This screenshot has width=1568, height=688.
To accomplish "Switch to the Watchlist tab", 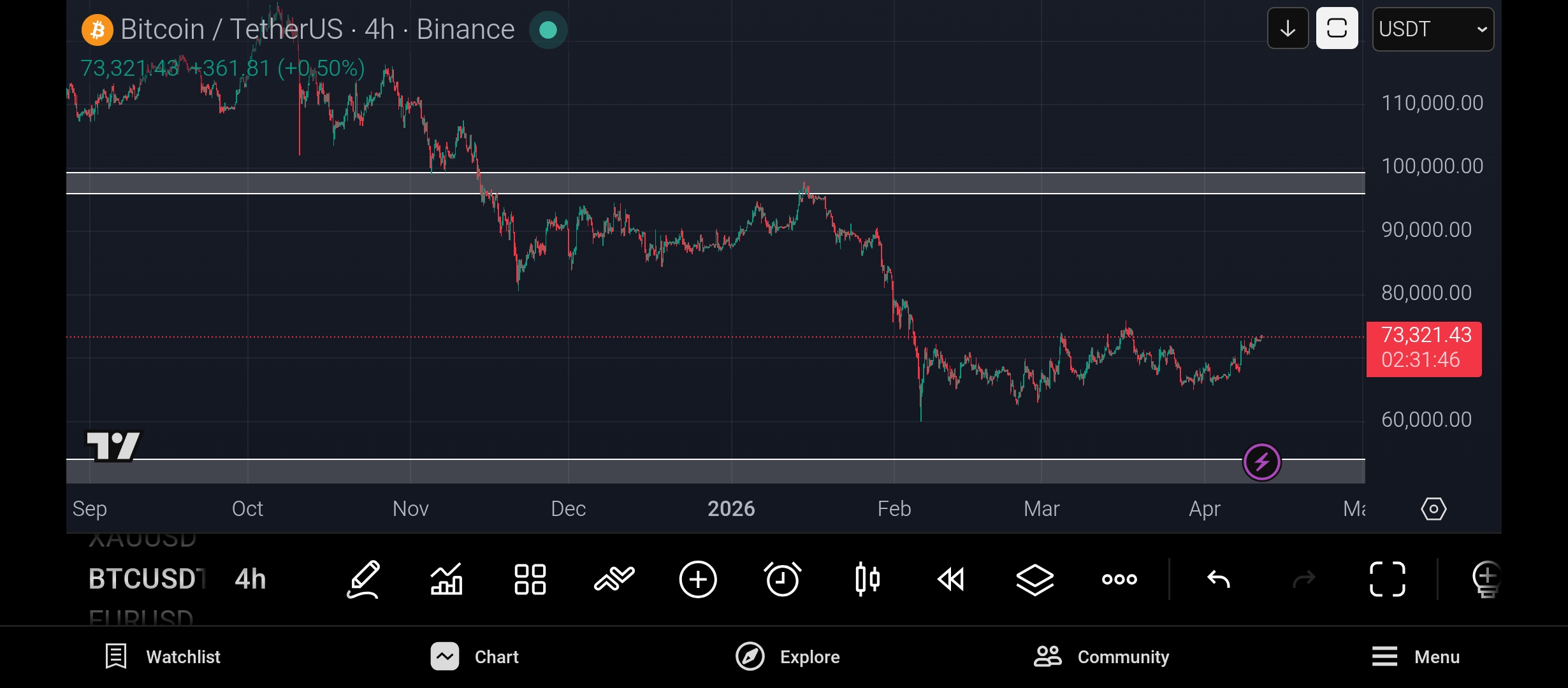I will [x=163, y=657].
